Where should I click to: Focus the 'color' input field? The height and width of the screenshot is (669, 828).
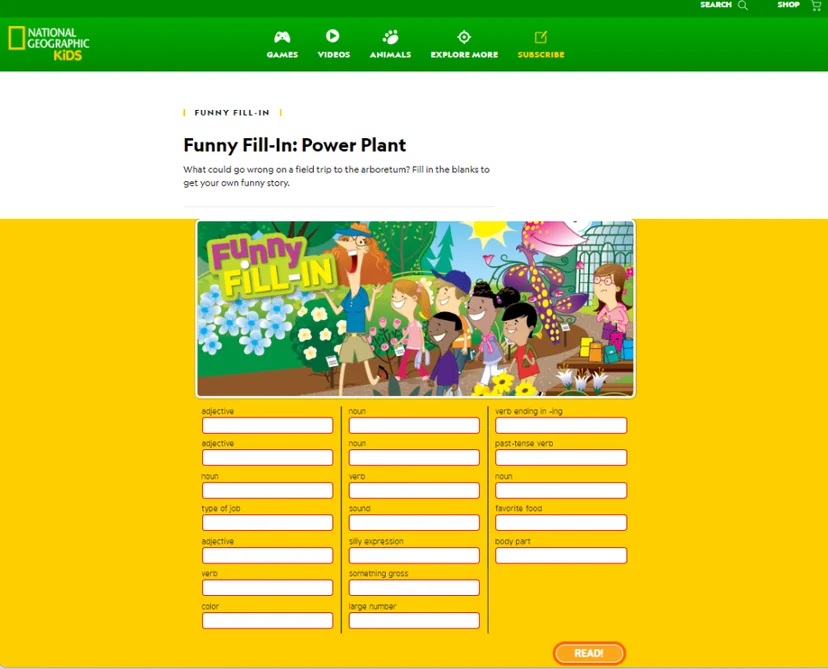click(x=267, y=620)
